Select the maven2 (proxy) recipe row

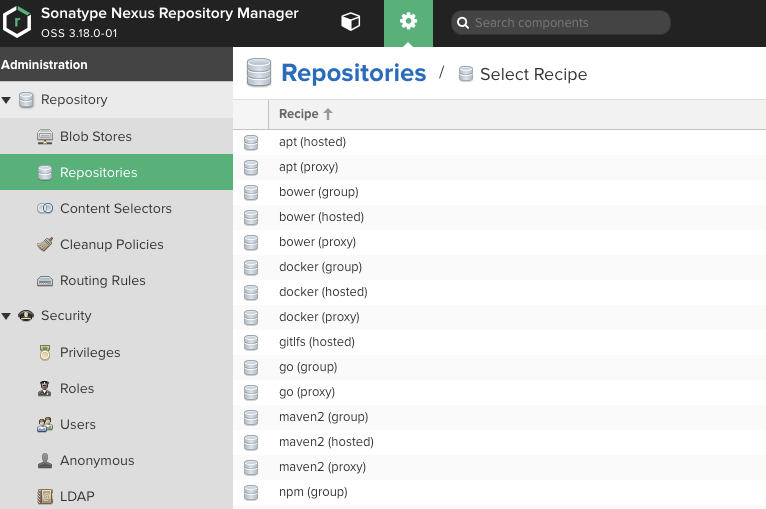(322, 467)
